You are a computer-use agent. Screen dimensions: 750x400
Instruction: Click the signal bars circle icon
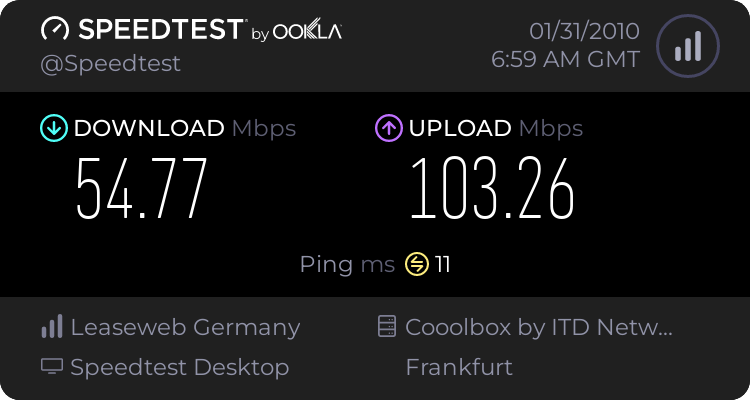(x=688, y=46)
